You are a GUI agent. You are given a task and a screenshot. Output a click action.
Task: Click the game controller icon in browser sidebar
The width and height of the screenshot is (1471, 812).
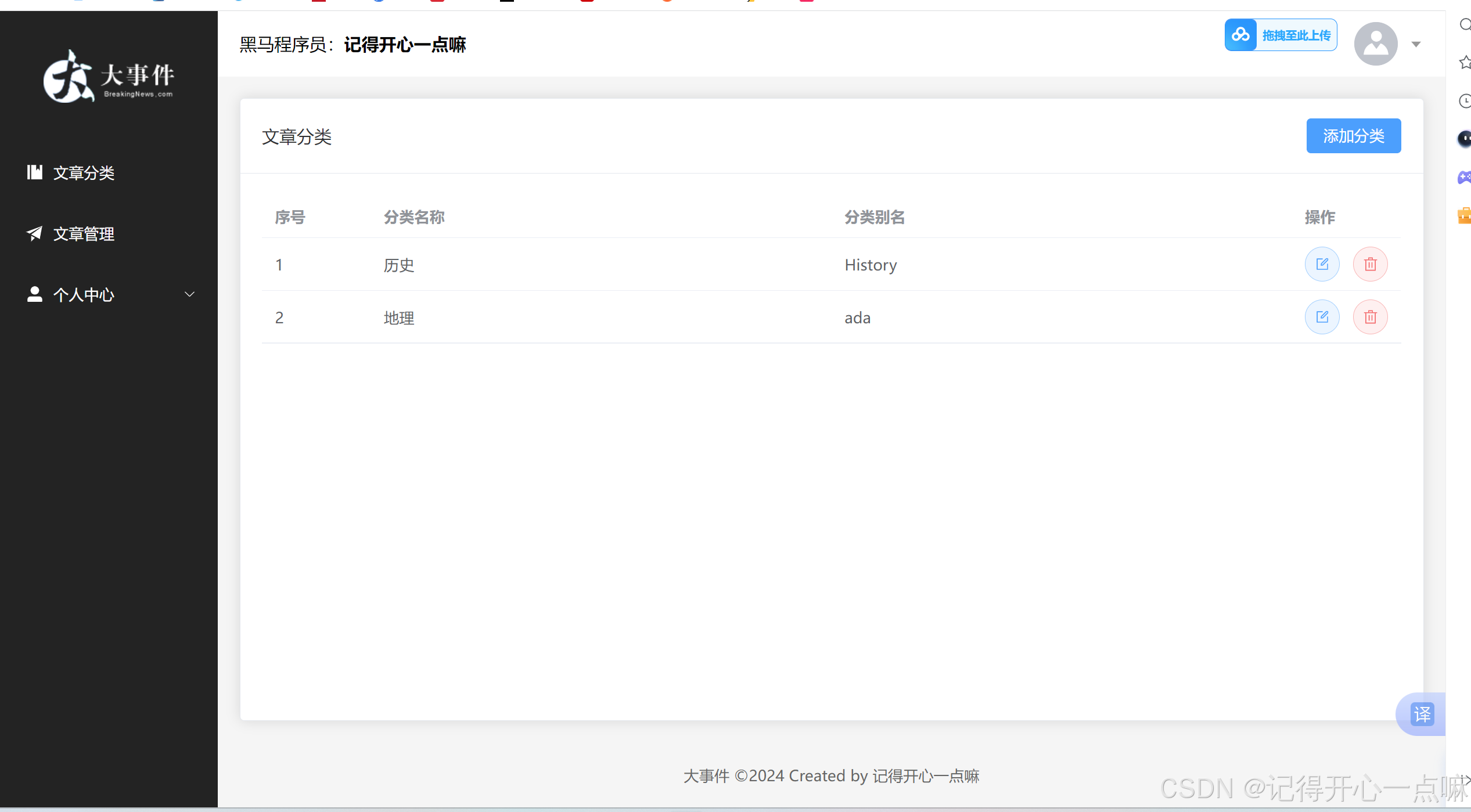[x=1465, y=177]
